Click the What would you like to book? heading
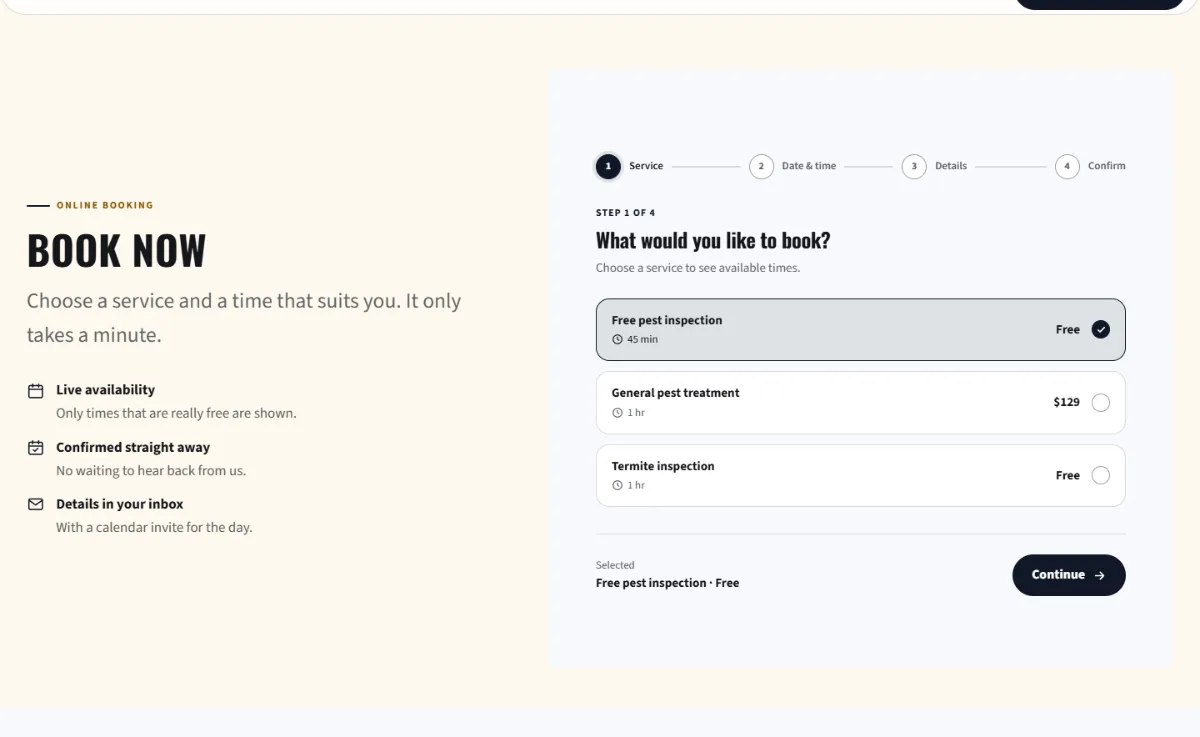 (x=713, y=241)
